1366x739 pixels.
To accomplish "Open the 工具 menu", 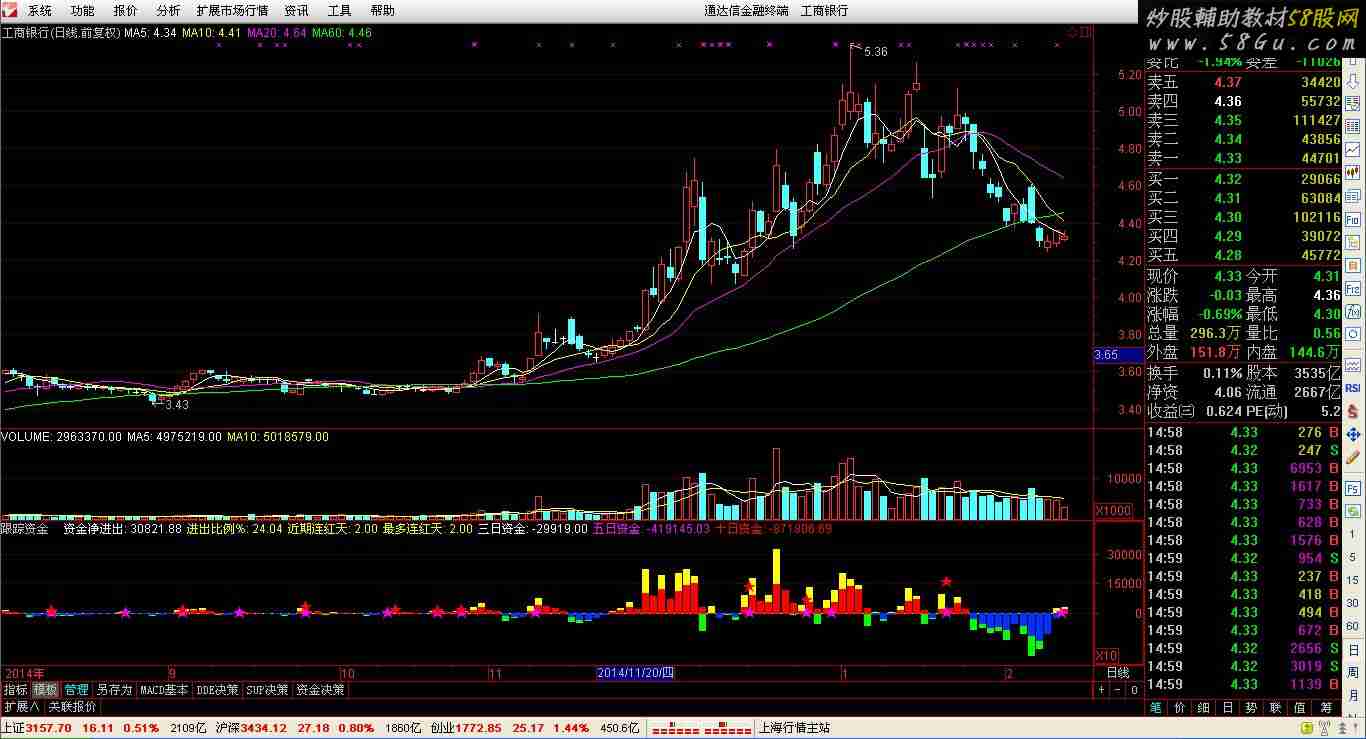I will 340,10.
